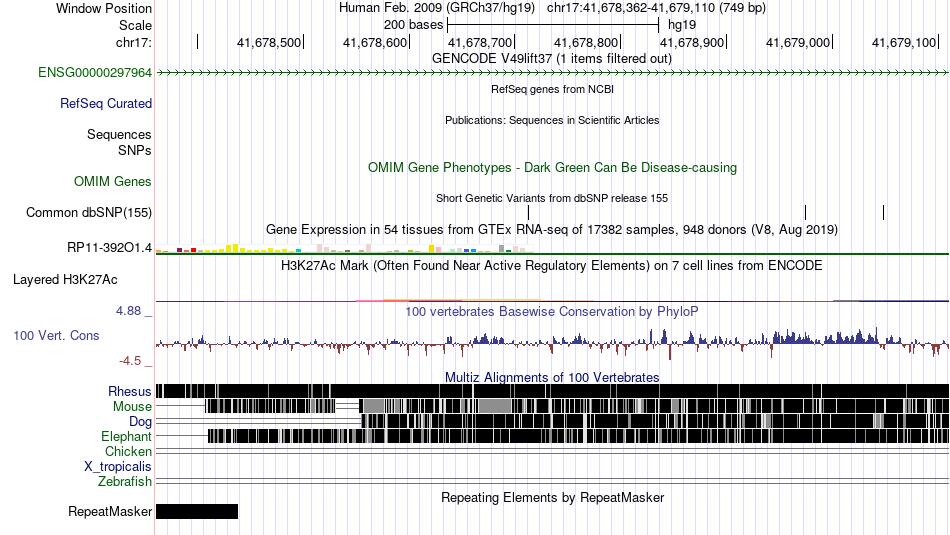Click the Publications: Sequences in Scientific Articles title

click(x=552, y=120)
